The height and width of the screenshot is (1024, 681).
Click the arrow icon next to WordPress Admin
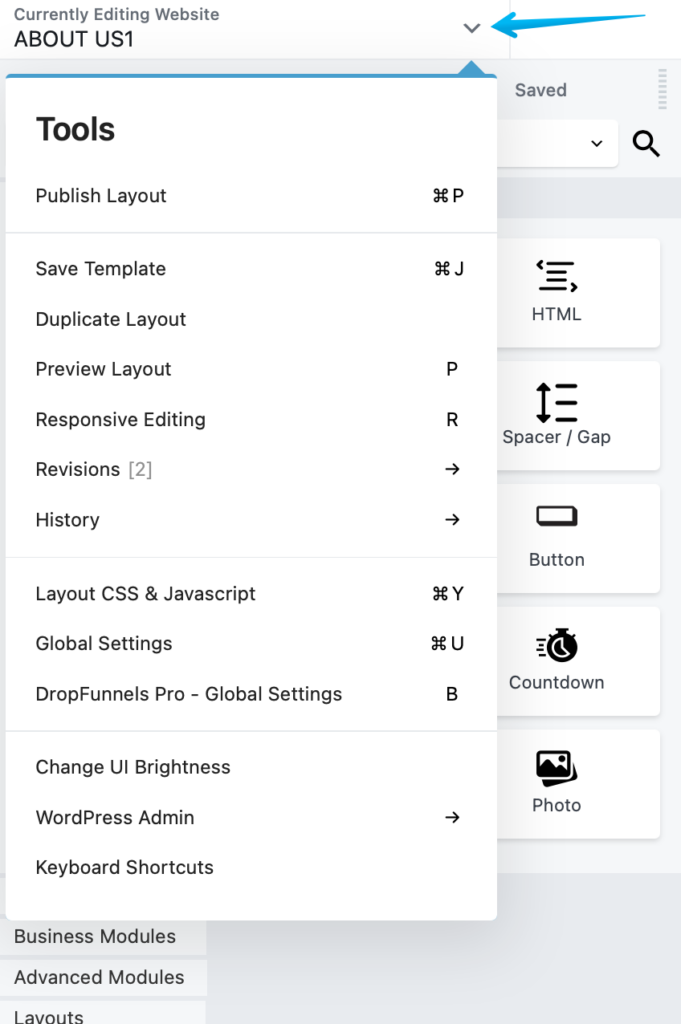click(x=452, y=817)
